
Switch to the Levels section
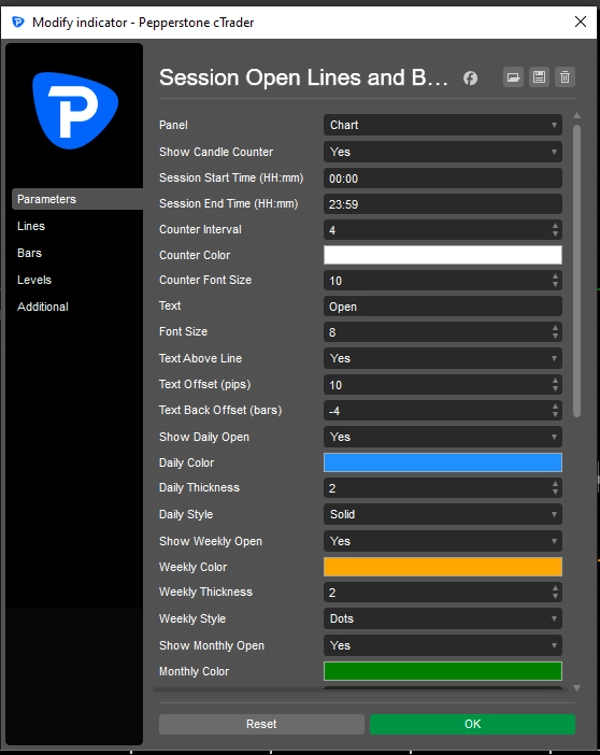tap(34, 280)
